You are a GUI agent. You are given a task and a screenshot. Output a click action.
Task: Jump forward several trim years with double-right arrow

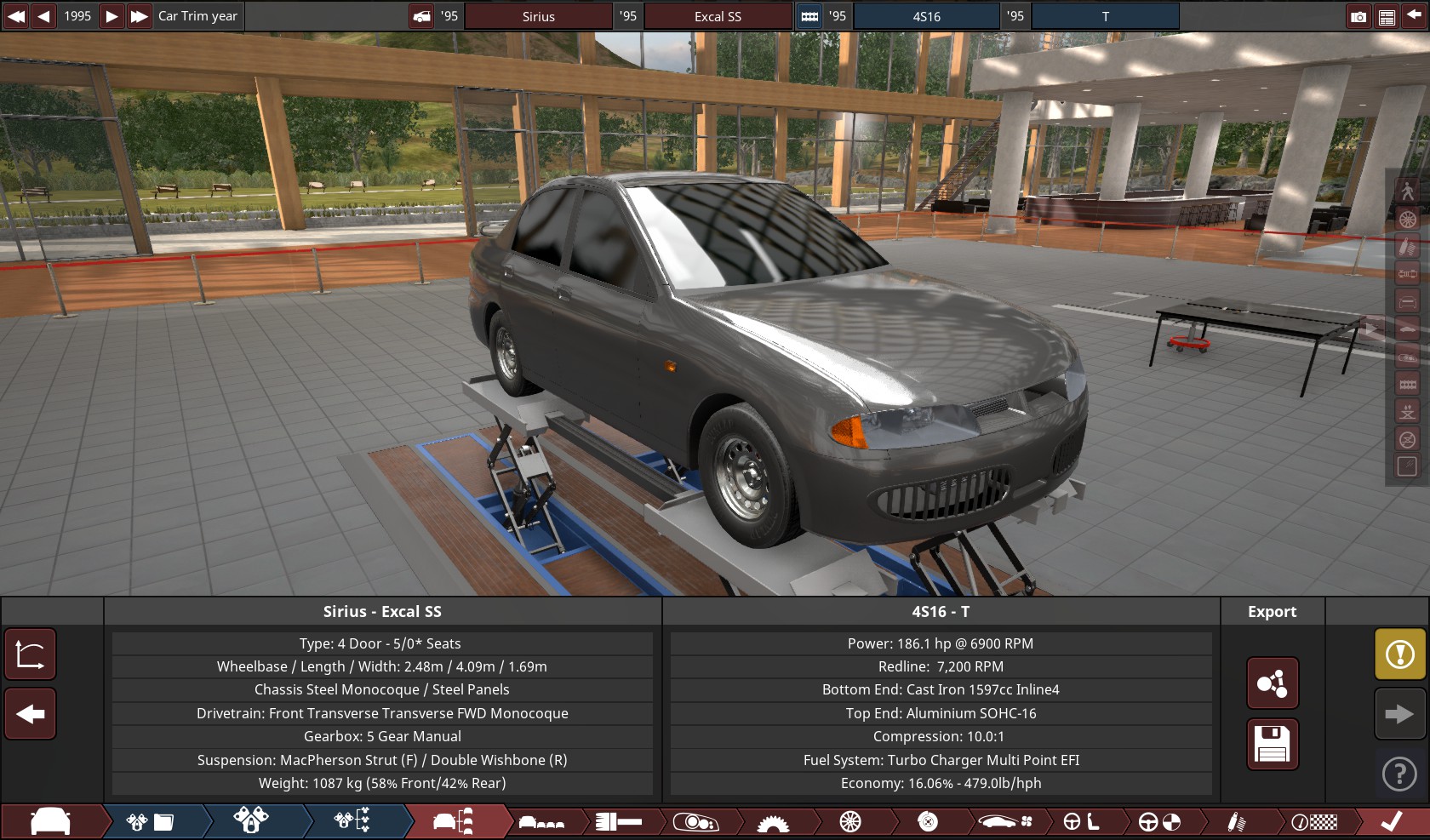click(139, 16)
